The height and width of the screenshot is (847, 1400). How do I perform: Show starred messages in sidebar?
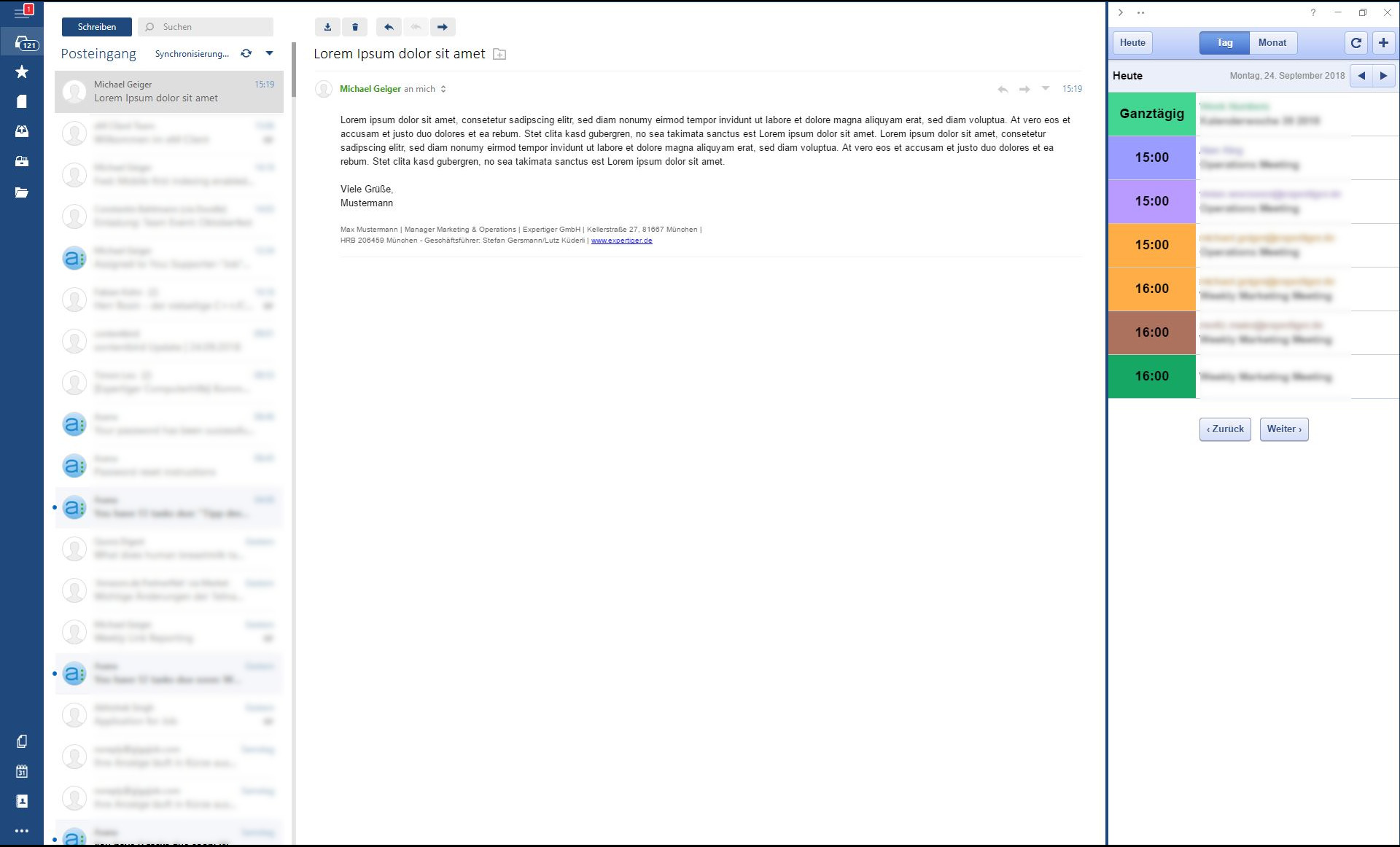[x=22, y=71]
